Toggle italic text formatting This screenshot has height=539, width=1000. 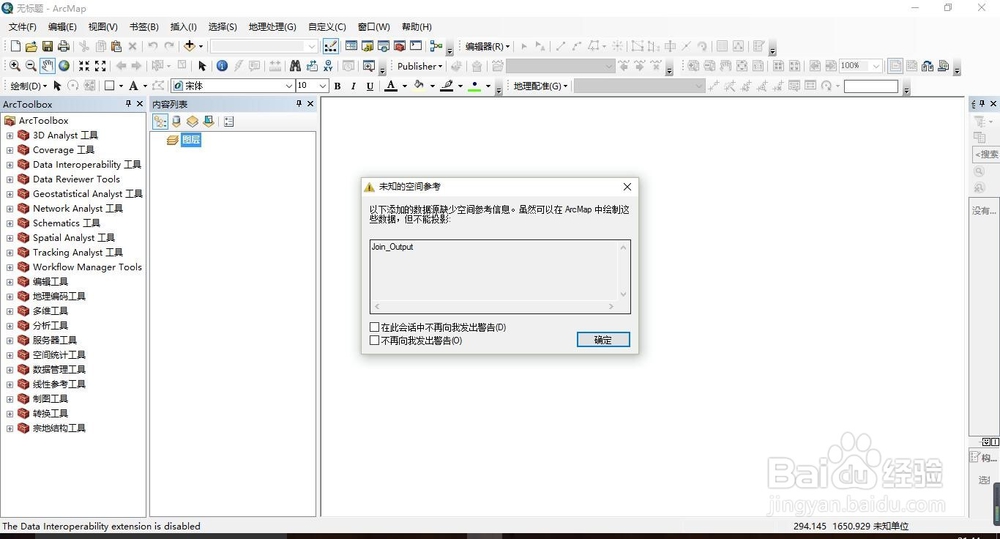(x=353, y=86)
